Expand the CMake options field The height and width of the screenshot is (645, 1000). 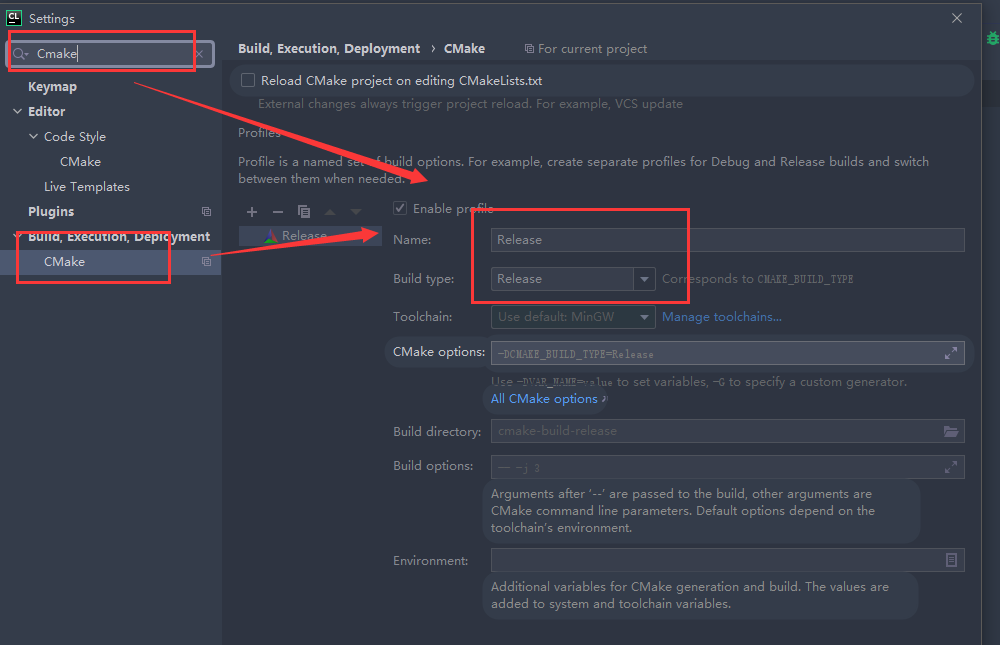pyautogui.click(x=951, y=353)
